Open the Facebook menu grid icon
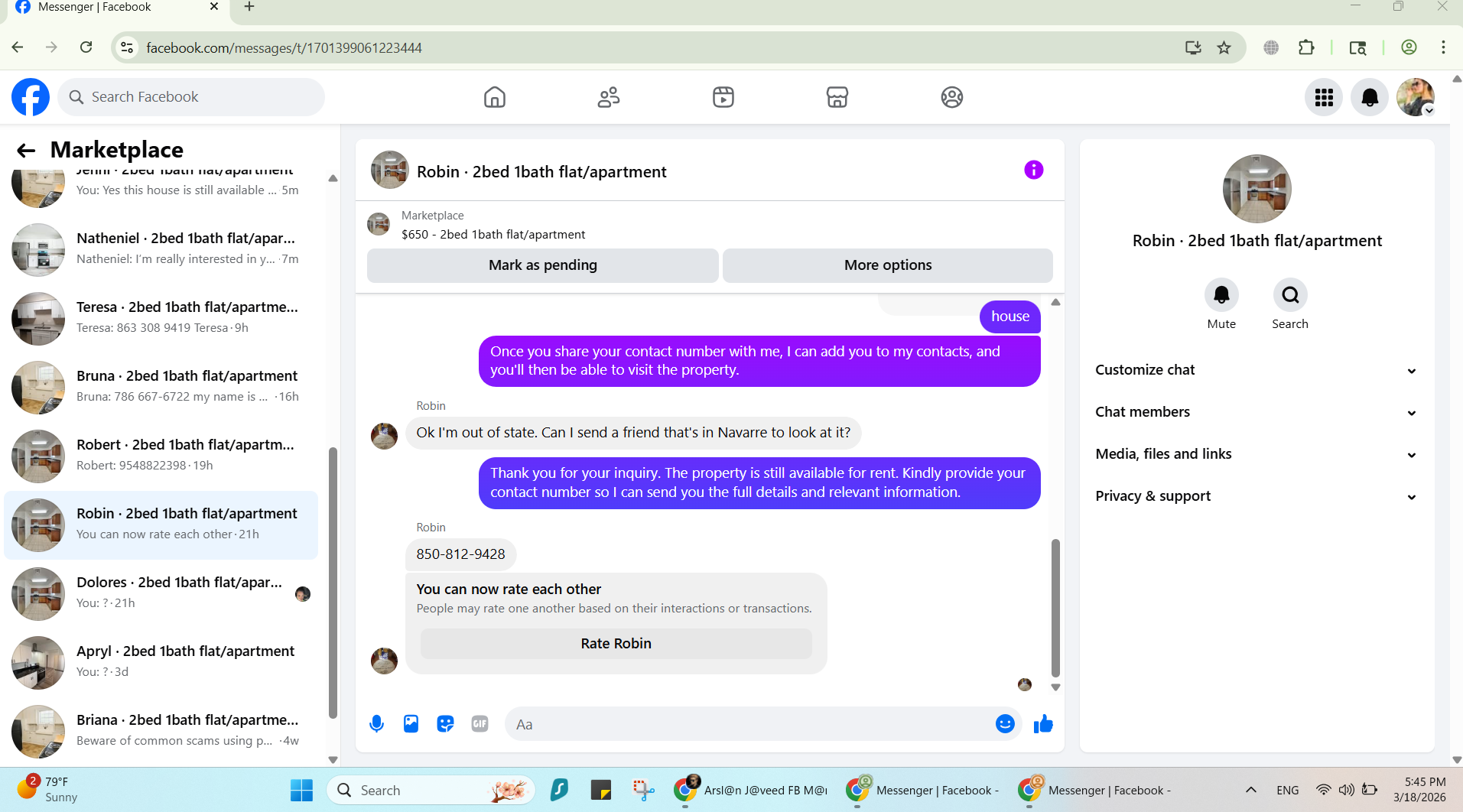Image resolution: width=1463 pixels, height=812 pixels. pos(1324,97)
